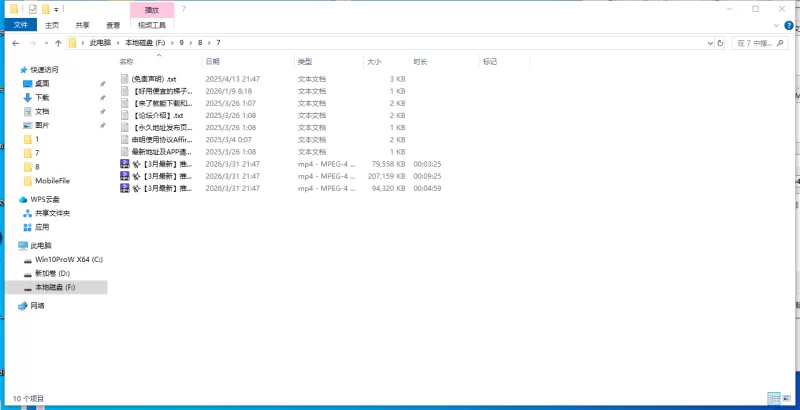
Task: Select the pink 播放 contextual tab
Action: 152,10
